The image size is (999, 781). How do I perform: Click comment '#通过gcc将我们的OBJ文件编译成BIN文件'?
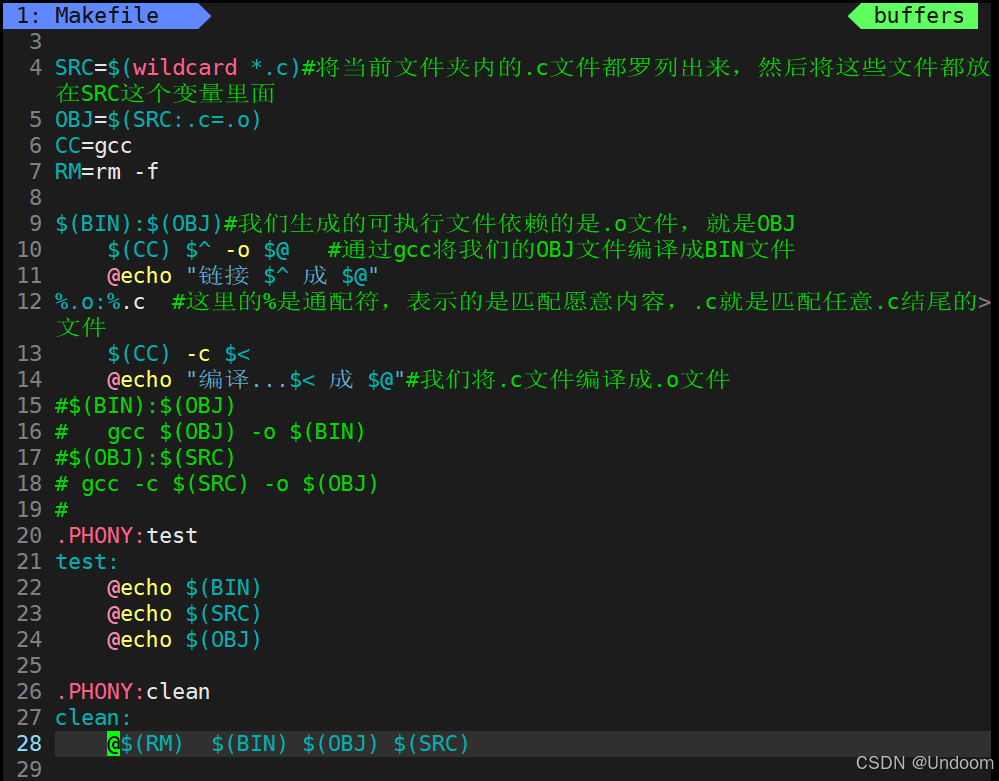(561, 250)
